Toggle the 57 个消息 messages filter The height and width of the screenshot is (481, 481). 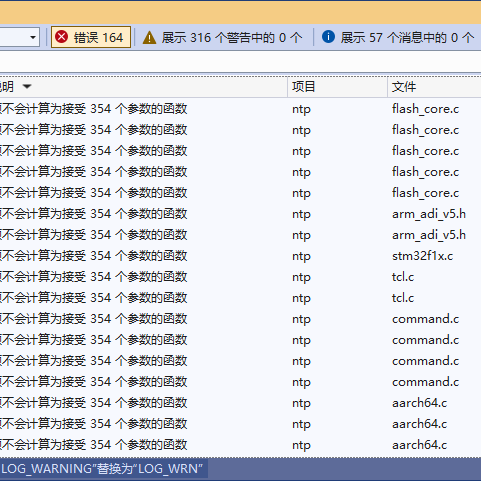pyautogui.click(x=398, y=37)
